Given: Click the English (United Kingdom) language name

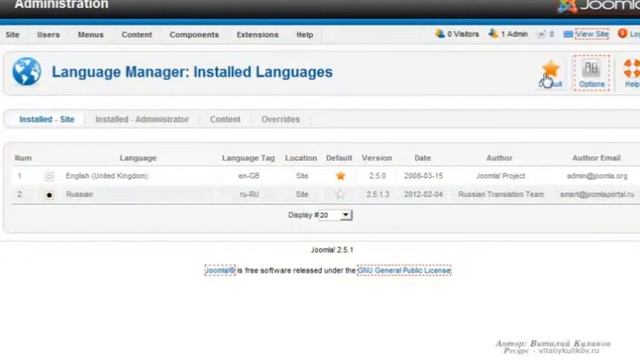Looking at the screenshot, I should click(x=107, y=176).
